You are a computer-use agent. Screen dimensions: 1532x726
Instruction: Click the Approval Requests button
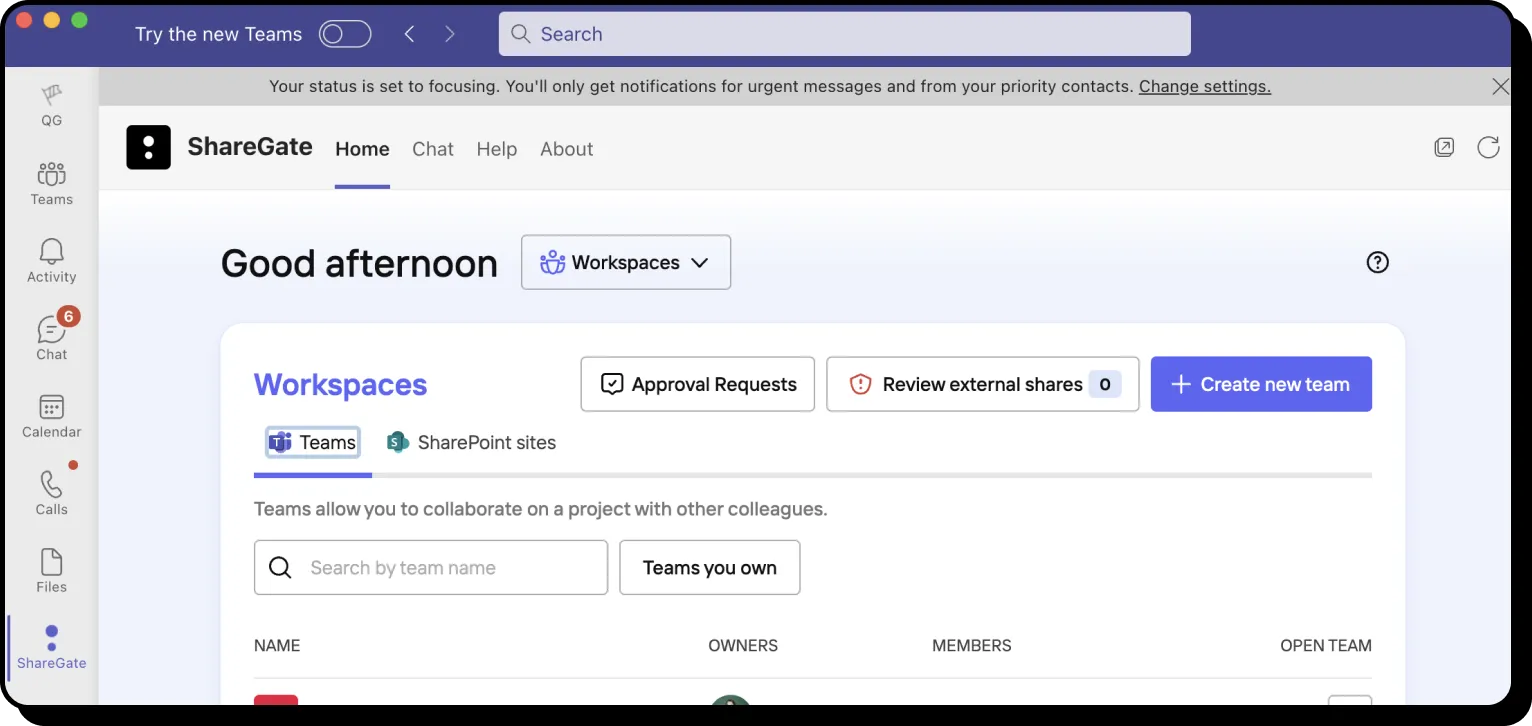698,384
